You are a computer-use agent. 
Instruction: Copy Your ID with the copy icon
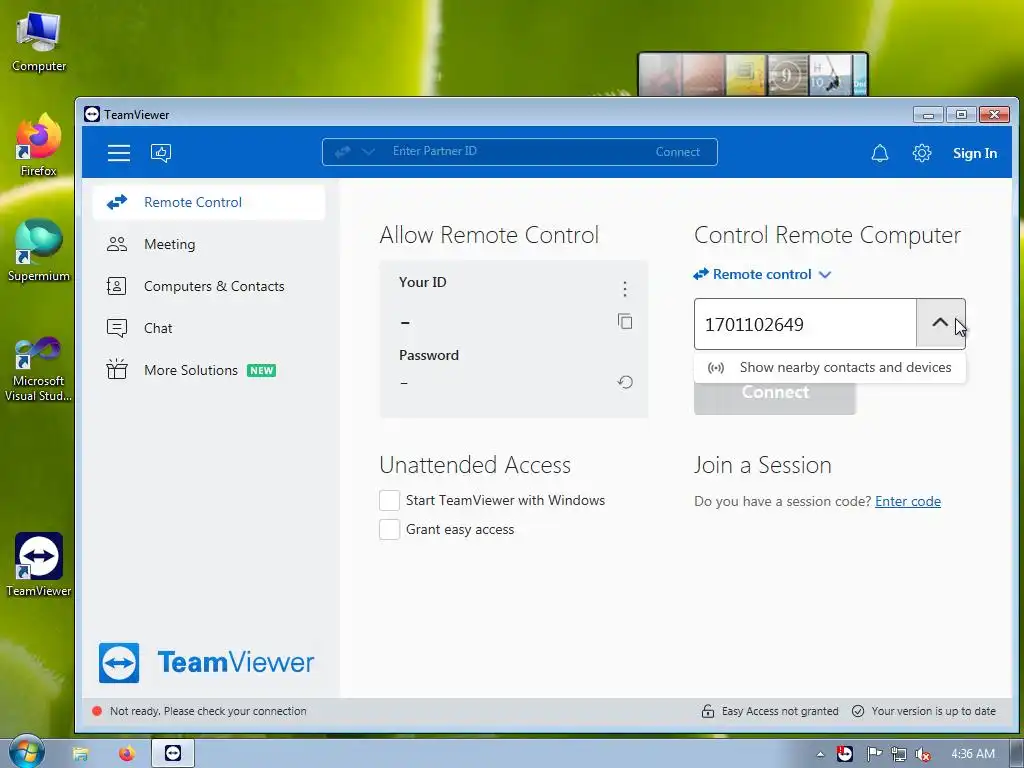click(x=624, y=321)
